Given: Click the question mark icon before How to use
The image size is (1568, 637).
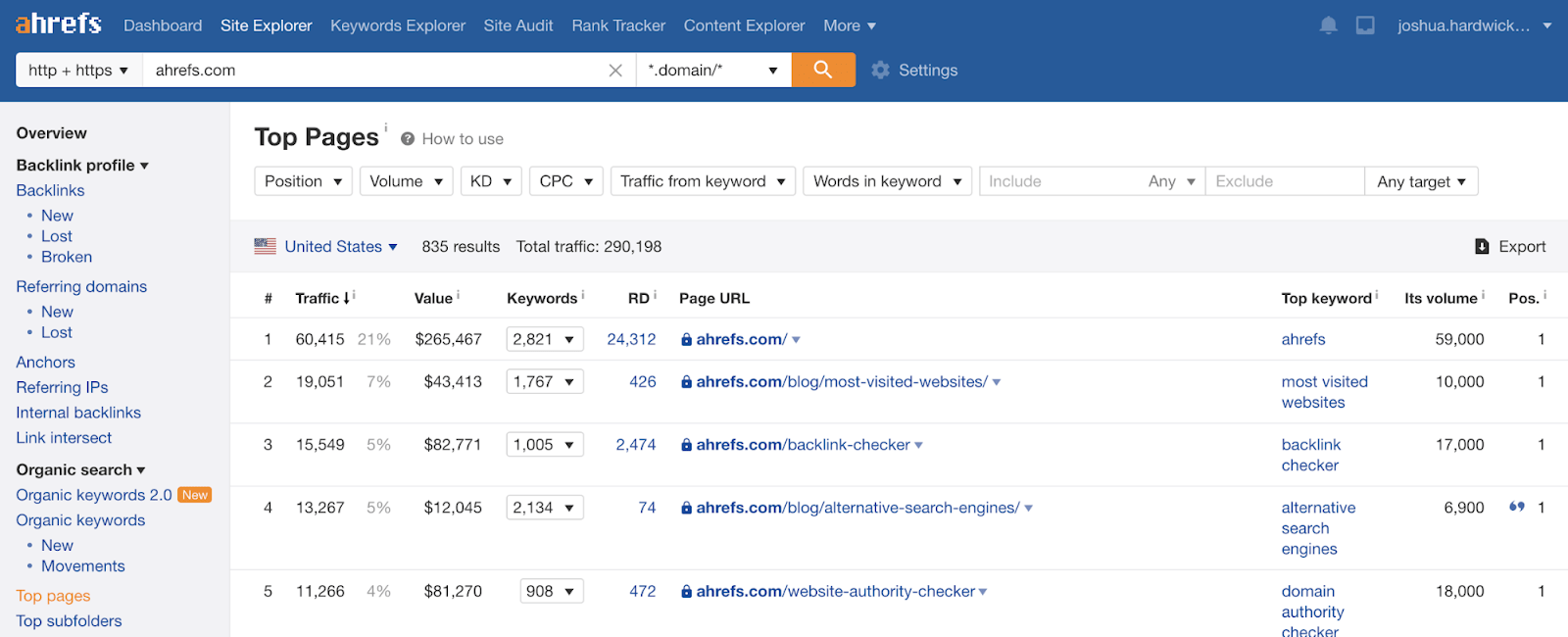Looking at the screenshot, I should click(x=408, y=139).
